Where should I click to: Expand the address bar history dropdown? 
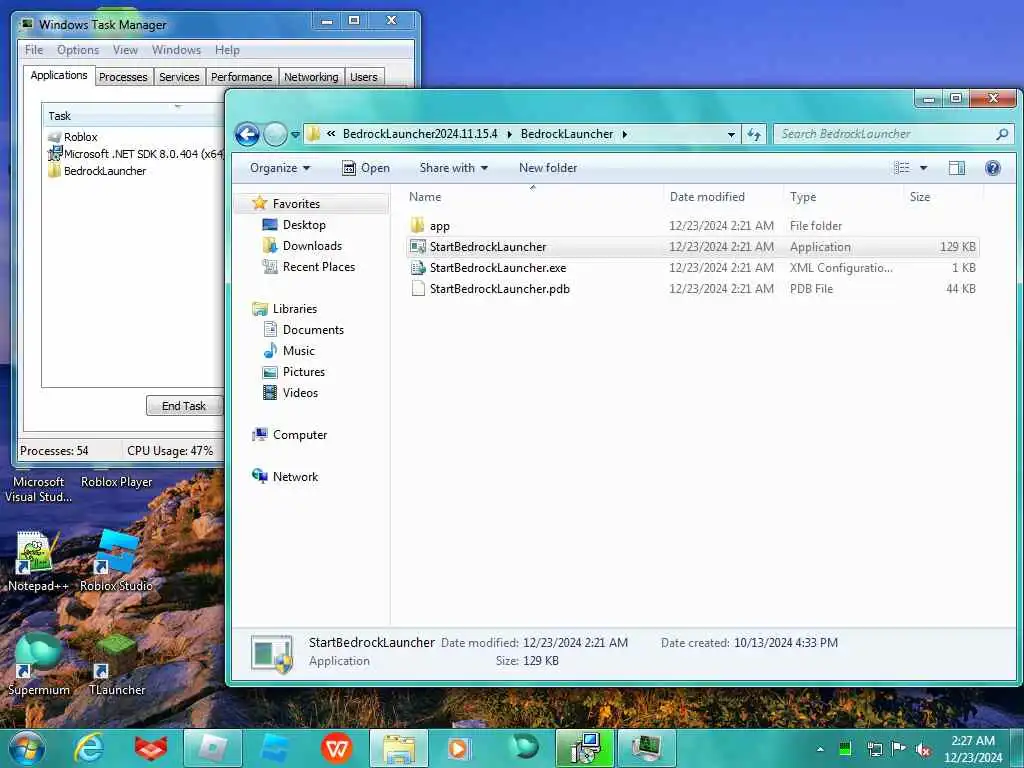click(x=731, y=135)
